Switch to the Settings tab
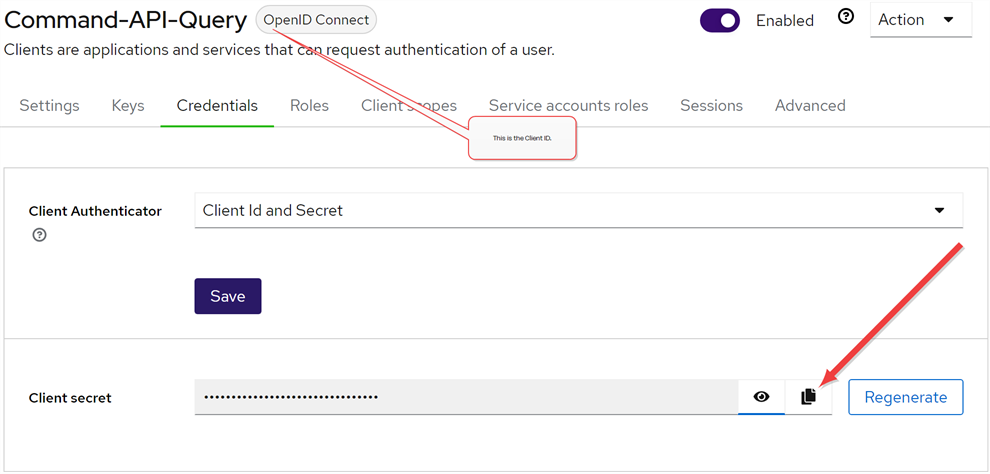Screen dimensions: 990x474 (49, 105)
